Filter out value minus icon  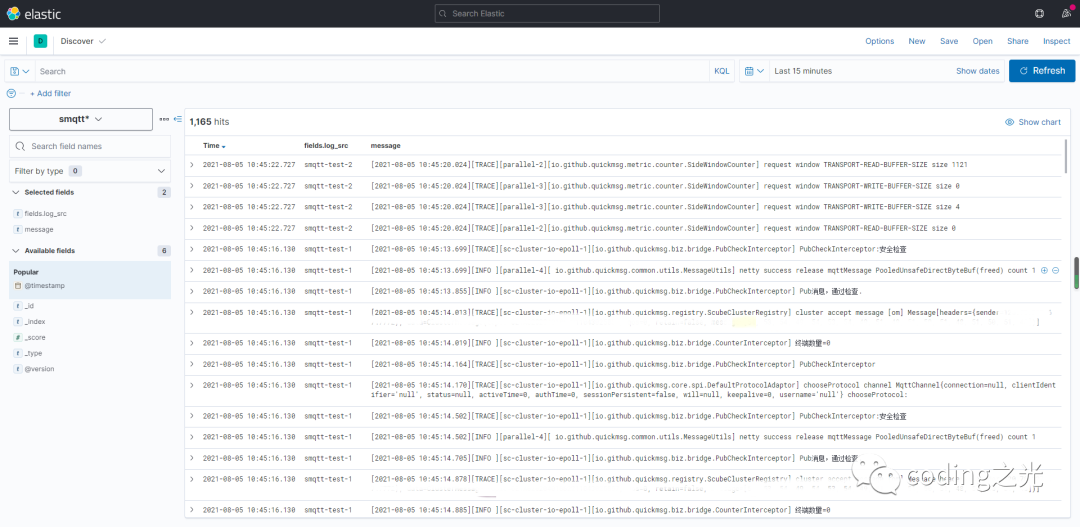coord(1055,271)
